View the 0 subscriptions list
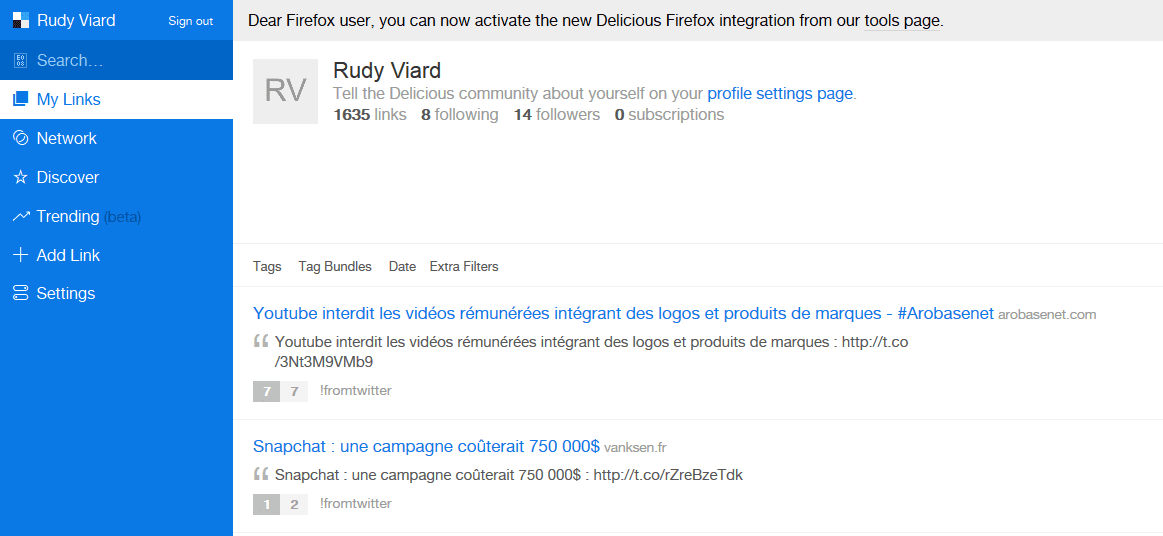The height and width of the screenshot is (536, 1163). click(x=669, y=115)
